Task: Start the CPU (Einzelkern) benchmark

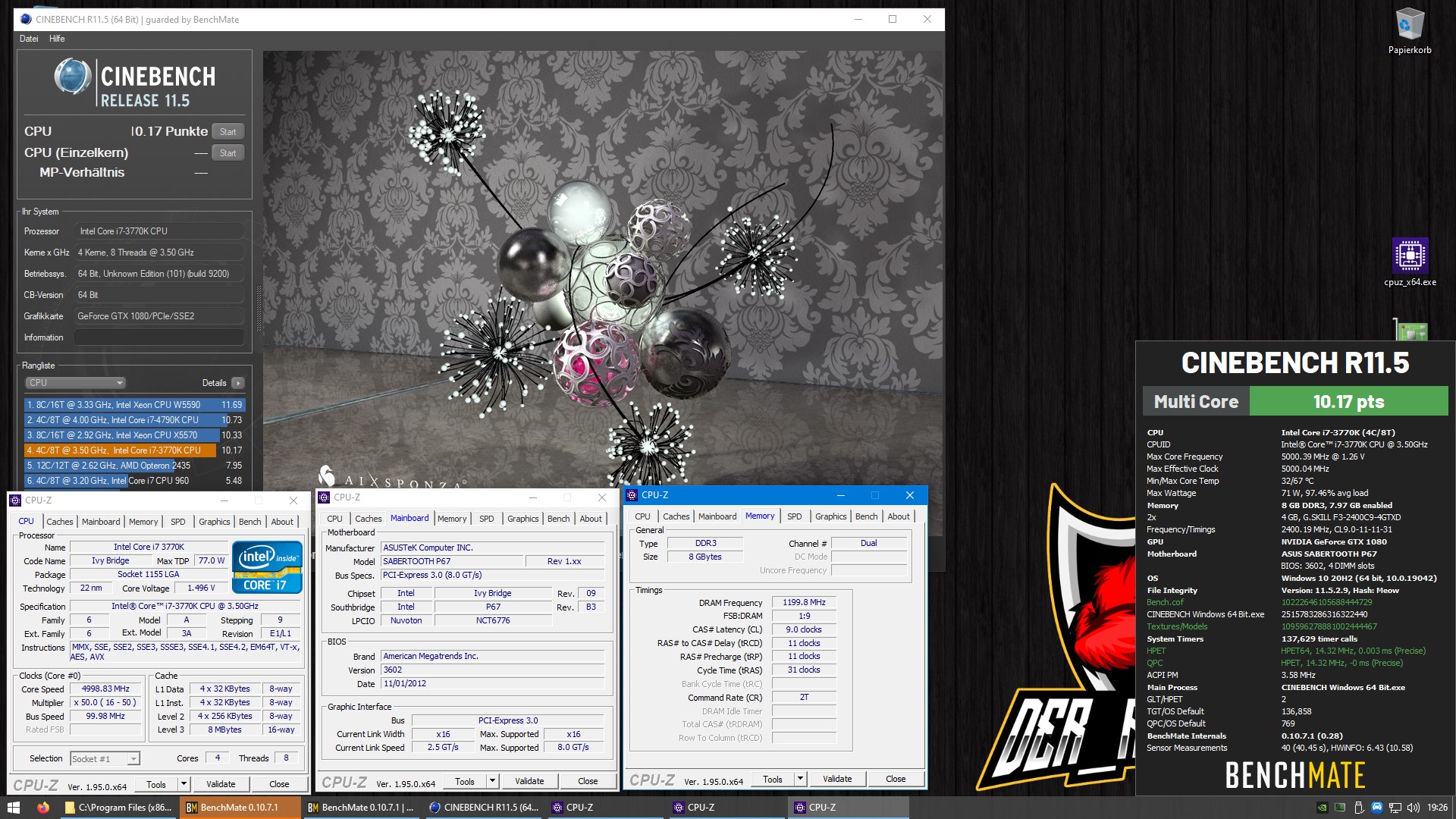Action: (x=227, y=153)
